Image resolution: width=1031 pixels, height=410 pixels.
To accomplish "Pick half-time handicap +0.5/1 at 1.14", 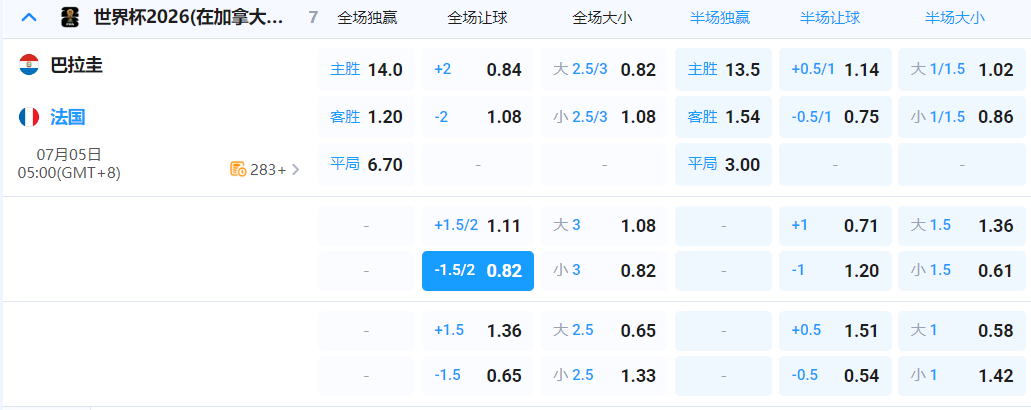I will (x=835, y=69).
